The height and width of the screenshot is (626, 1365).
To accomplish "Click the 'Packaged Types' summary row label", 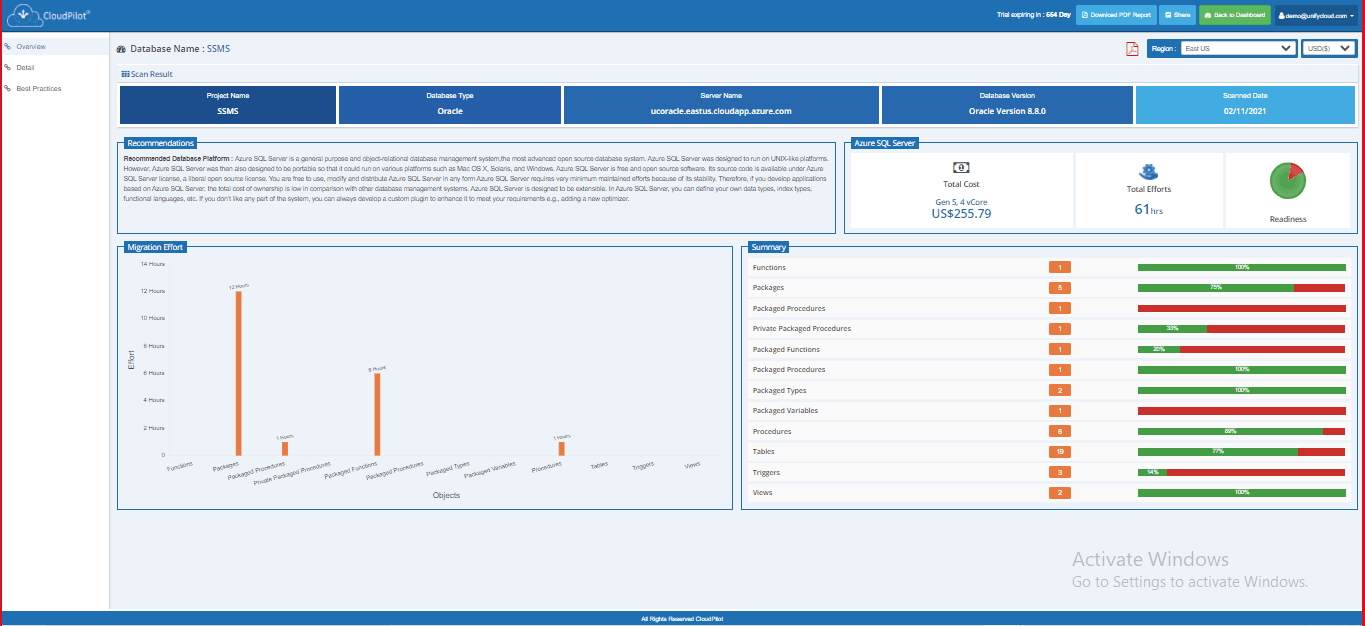I will click(779, 391).
